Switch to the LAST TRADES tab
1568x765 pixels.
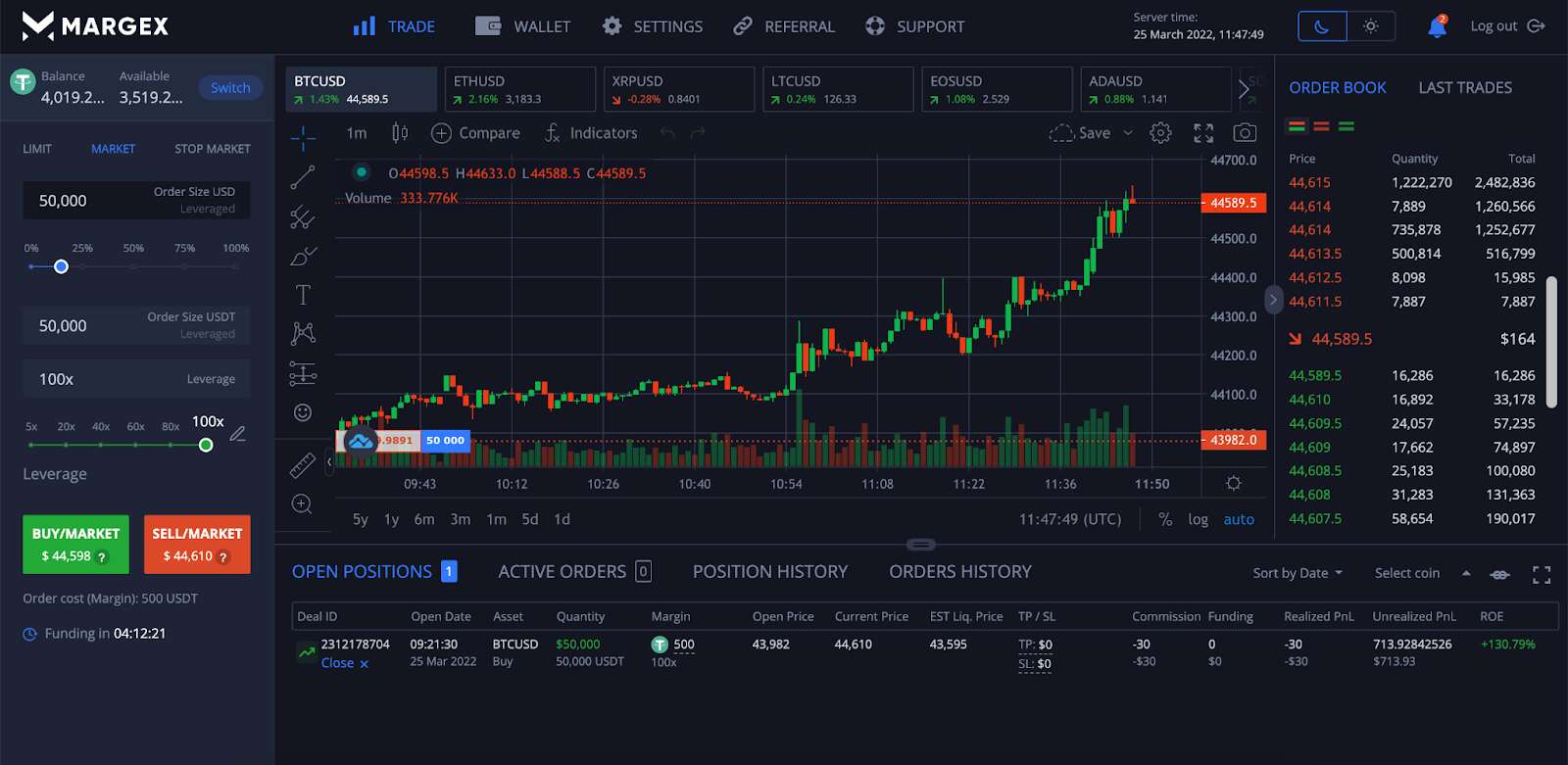(1465, 87)
